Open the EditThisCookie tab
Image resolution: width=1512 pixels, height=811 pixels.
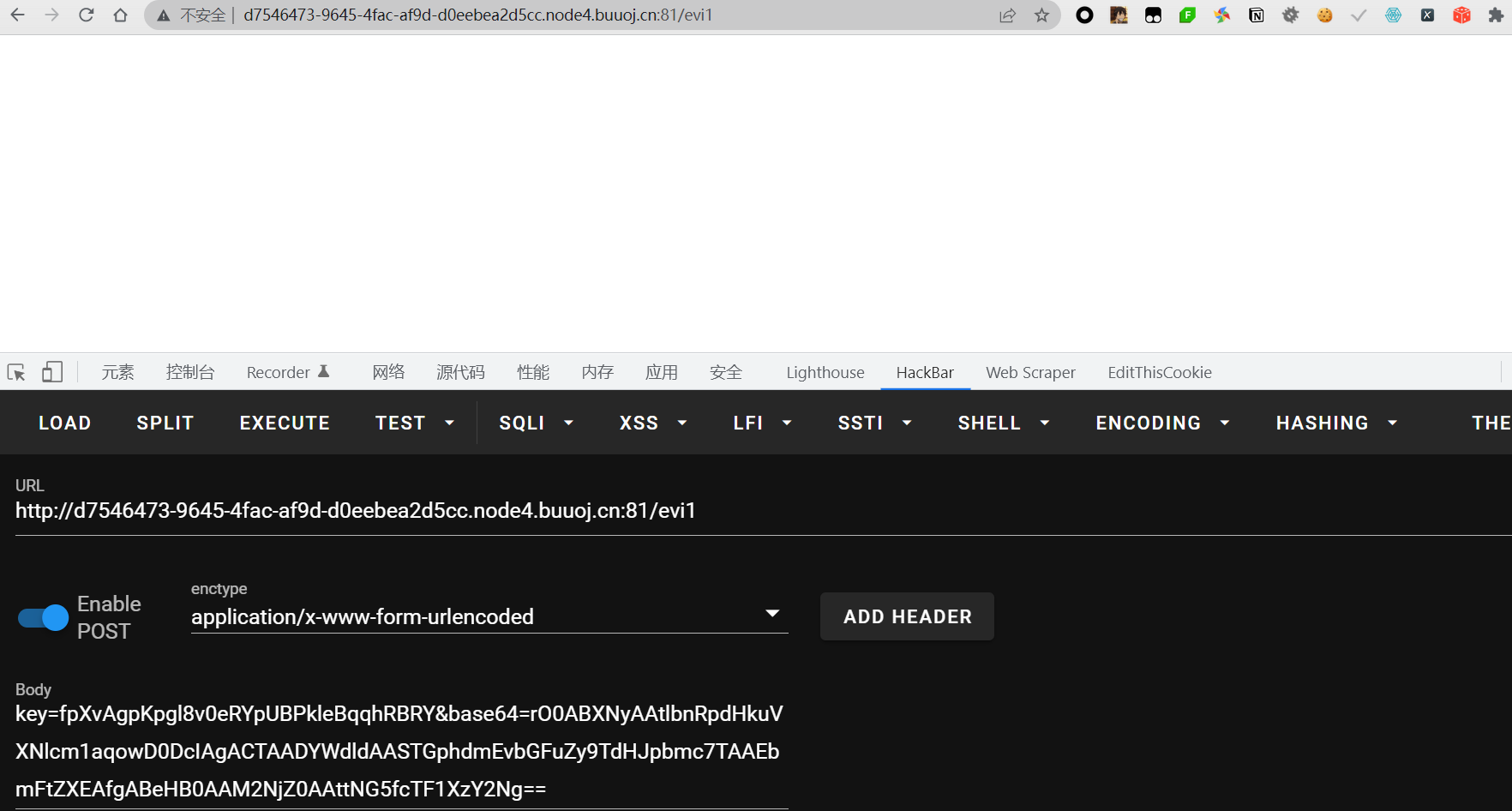1160,372
